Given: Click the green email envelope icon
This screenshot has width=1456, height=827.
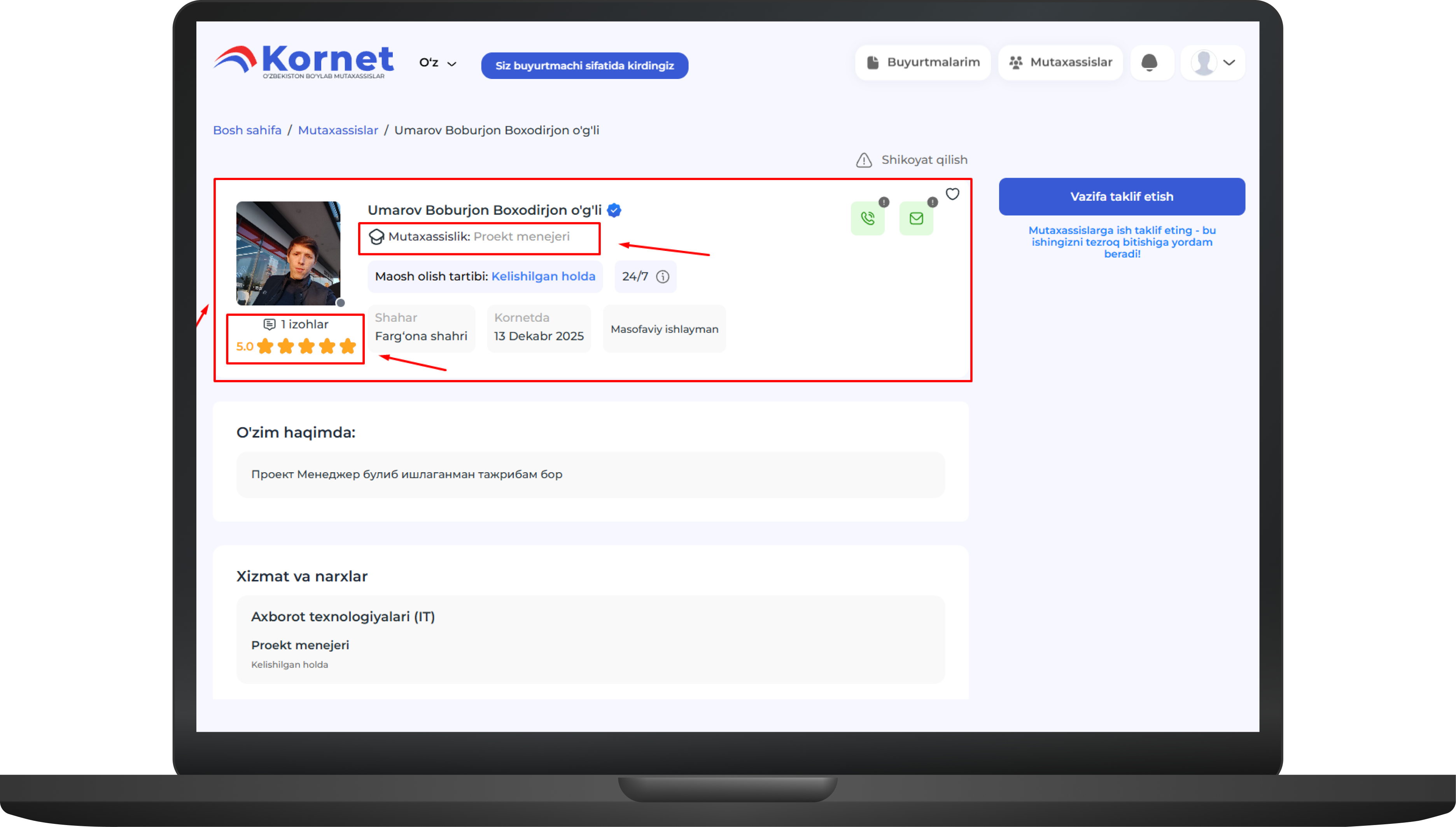Looking at the screenshot, I should pyautogui.click(x=916, y=219).
